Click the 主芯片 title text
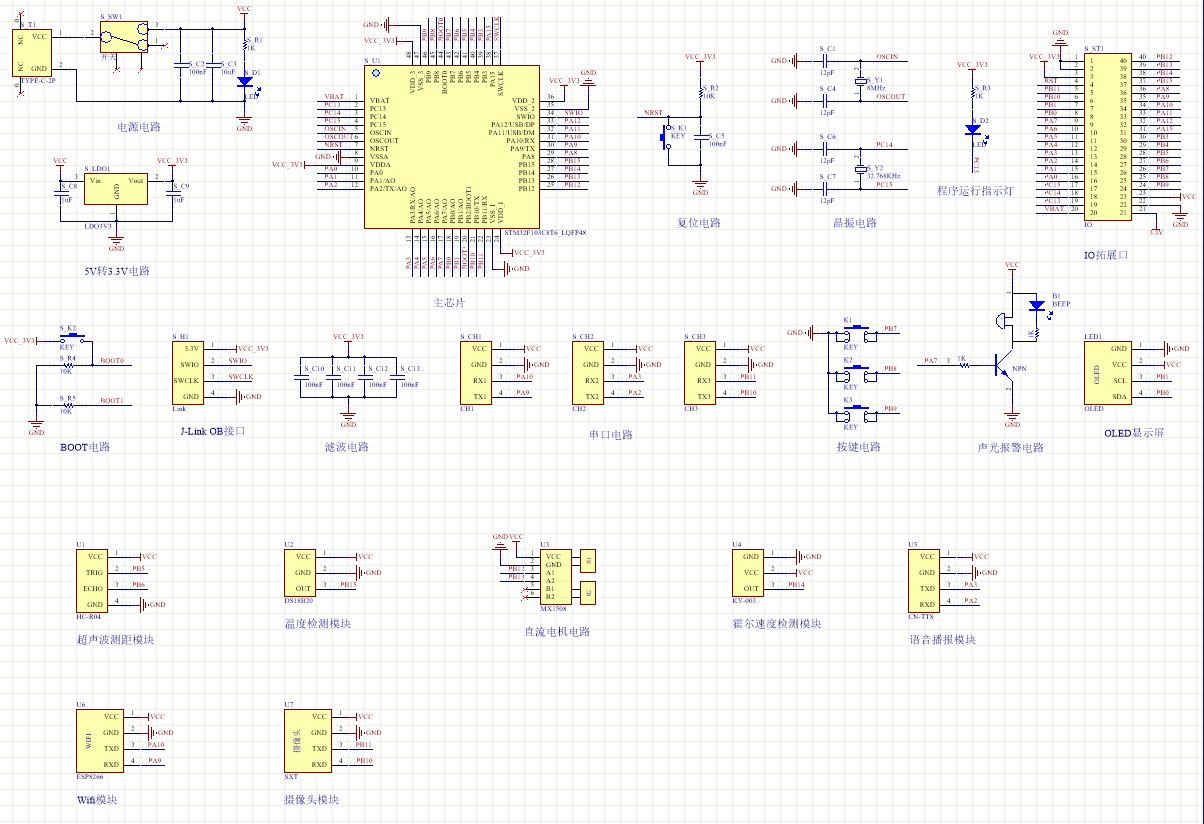 click(449, 302)
